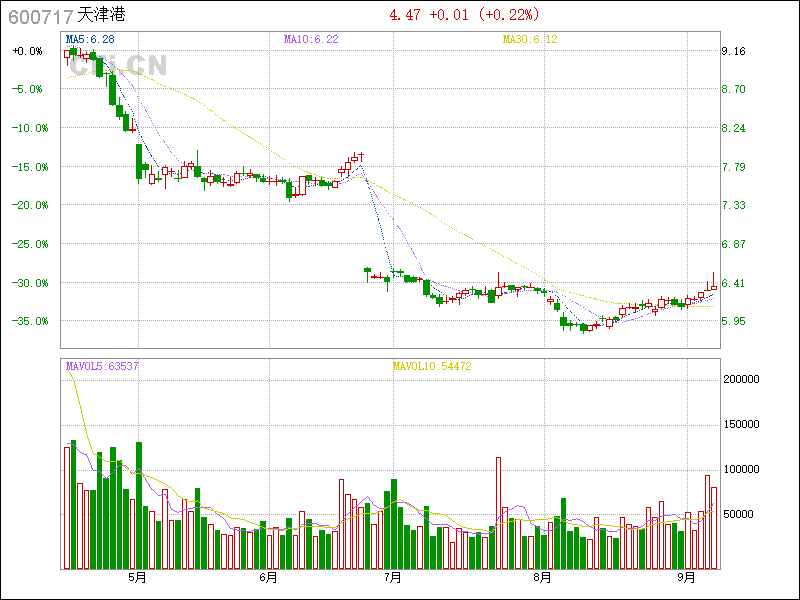Screen dimensions: 800x600
Task: Click the 5.95 price axis label
Action: coord(734,321)
